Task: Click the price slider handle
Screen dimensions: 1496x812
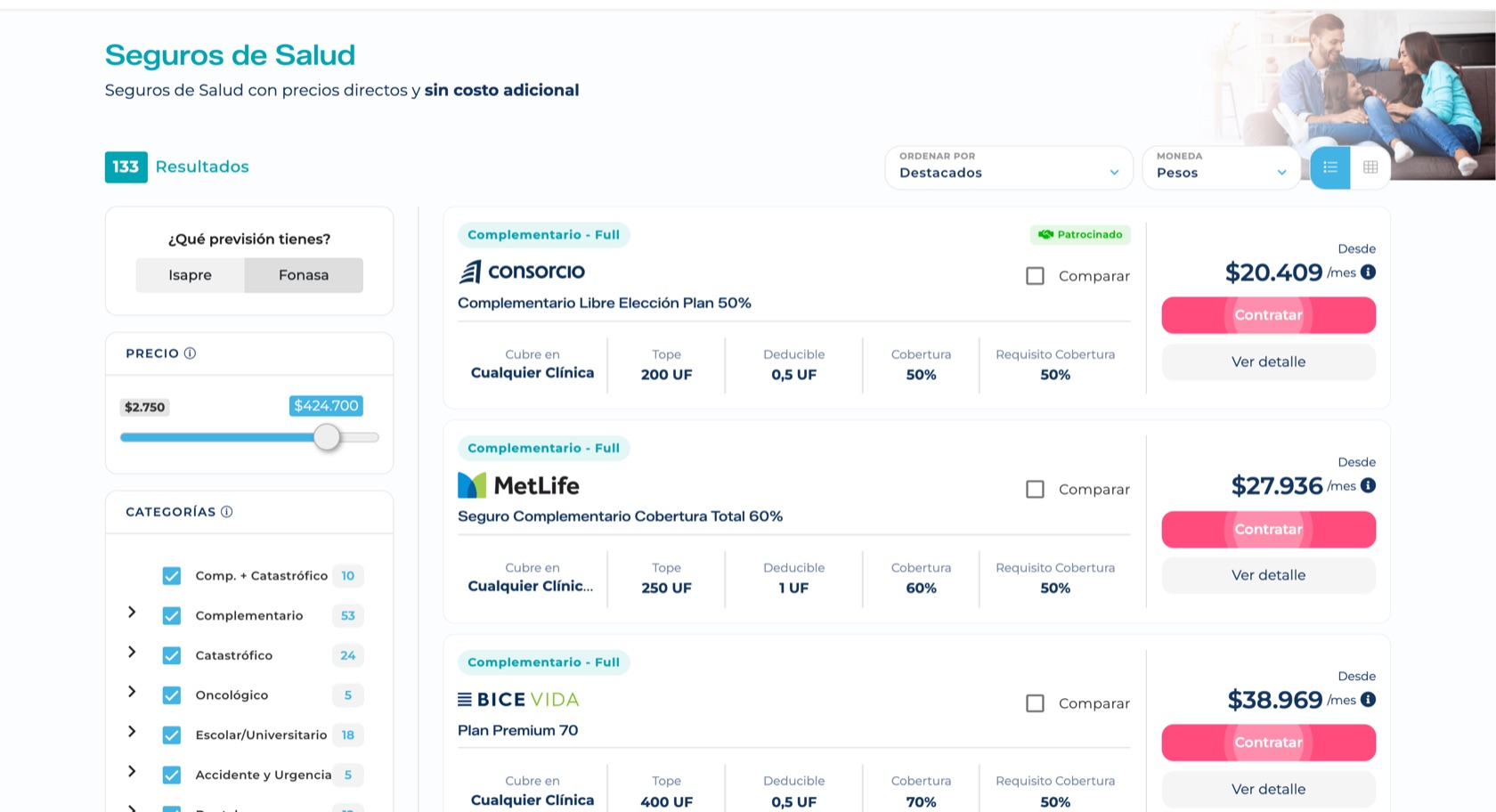Action: click(327, 437)
